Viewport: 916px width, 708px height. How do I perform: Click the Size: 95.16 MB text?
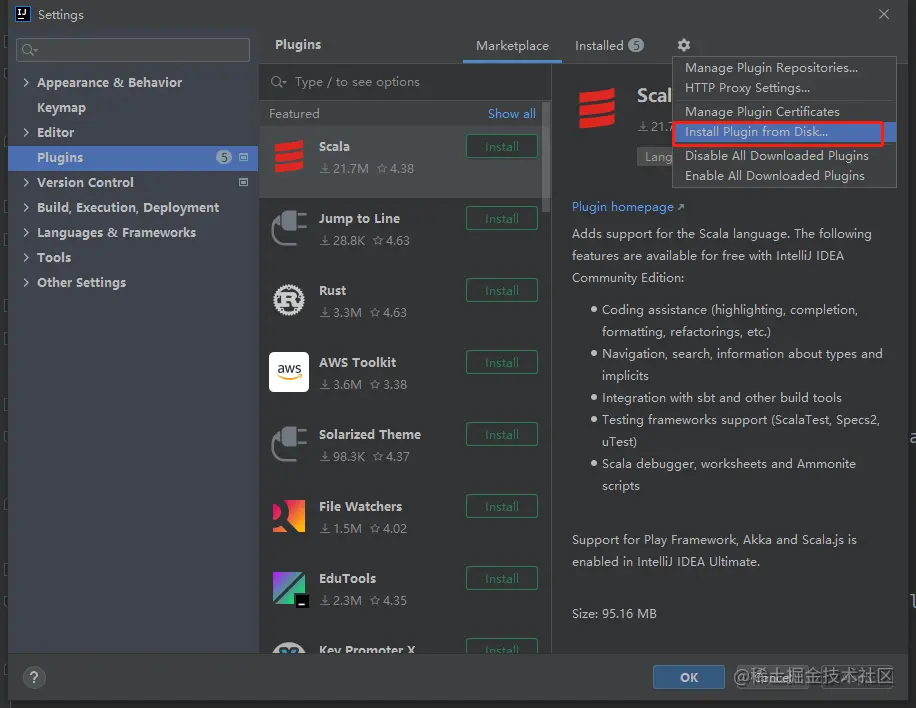[x=614, y=613]
